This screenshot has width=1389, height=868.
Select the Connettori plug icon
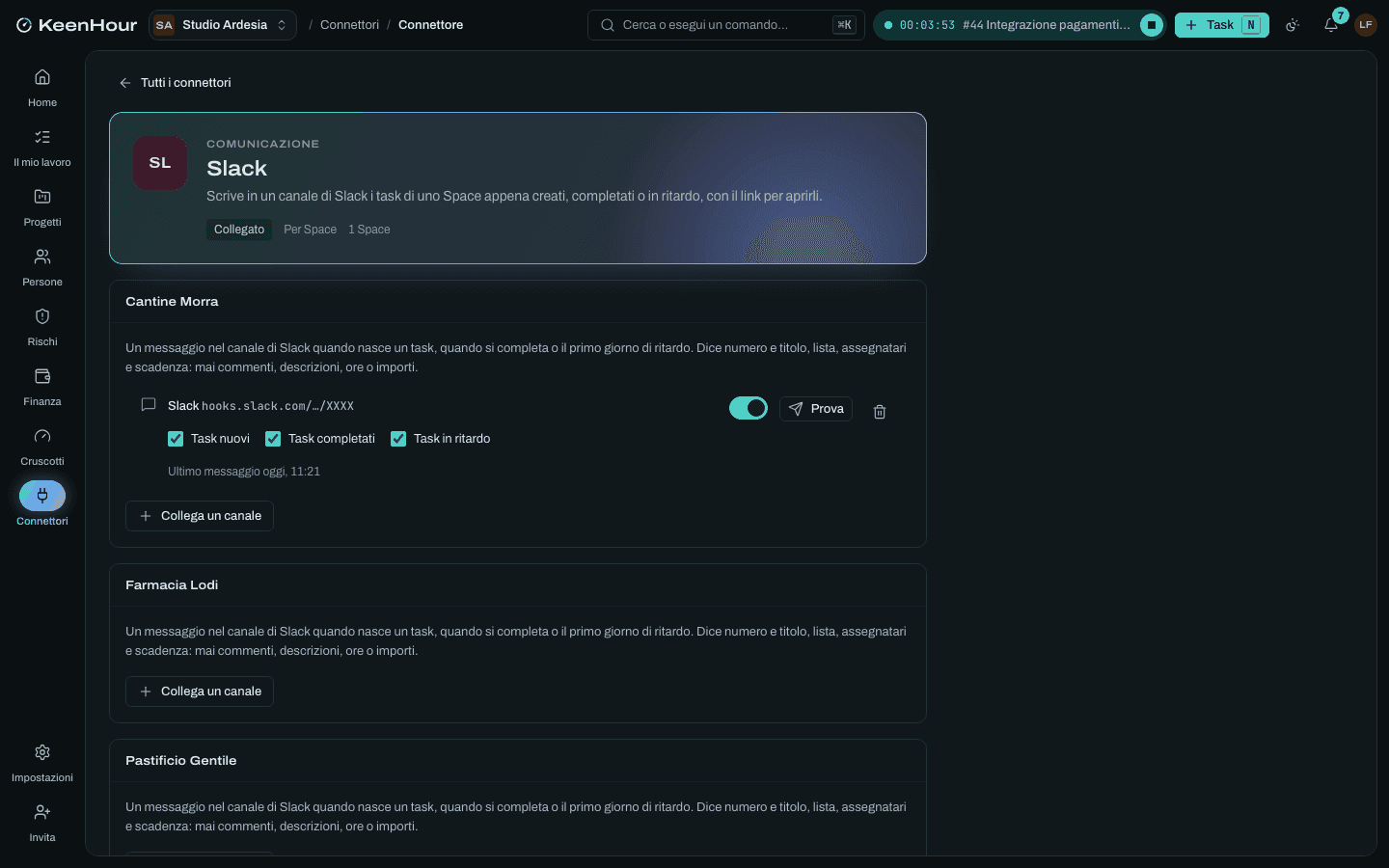tap(42, 496)
